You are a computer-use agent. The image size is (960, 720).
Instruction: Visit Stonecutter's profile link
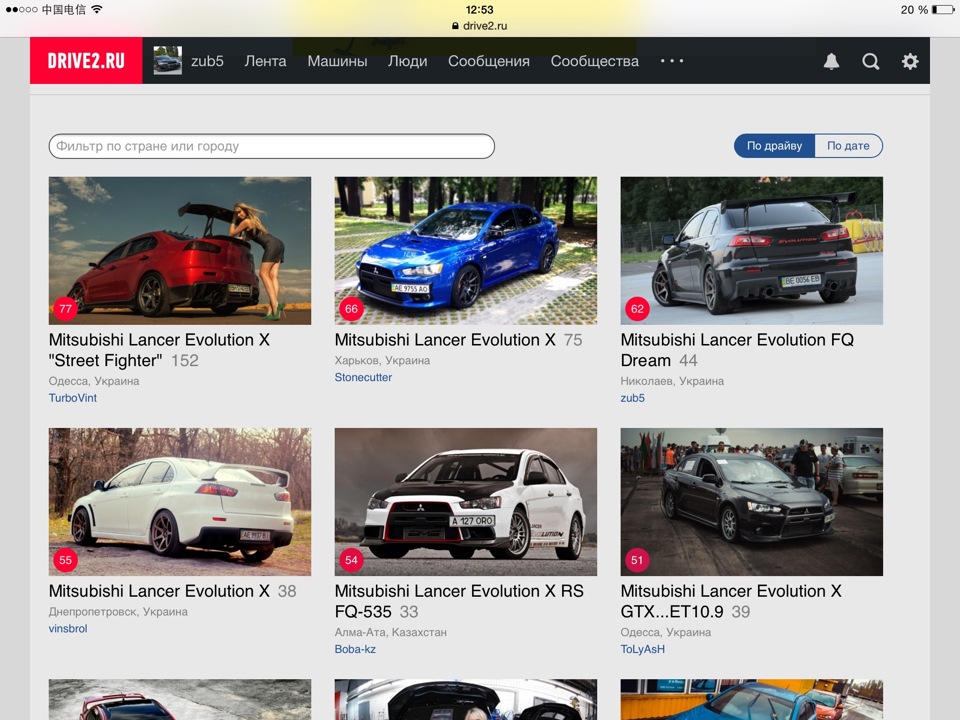tap(363, 377)
